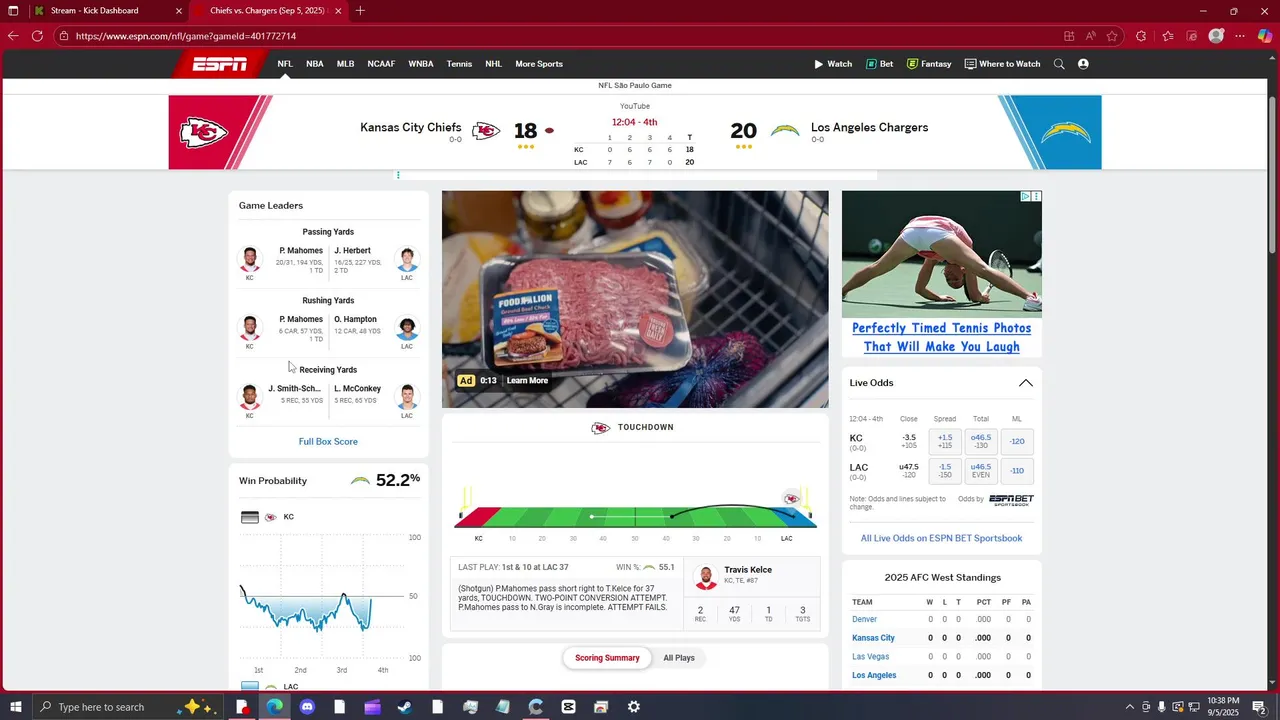This screenshot has height=720, width=1280.
Task: Open J. Herbert passing yards leader
Action: tap(352, 251)
